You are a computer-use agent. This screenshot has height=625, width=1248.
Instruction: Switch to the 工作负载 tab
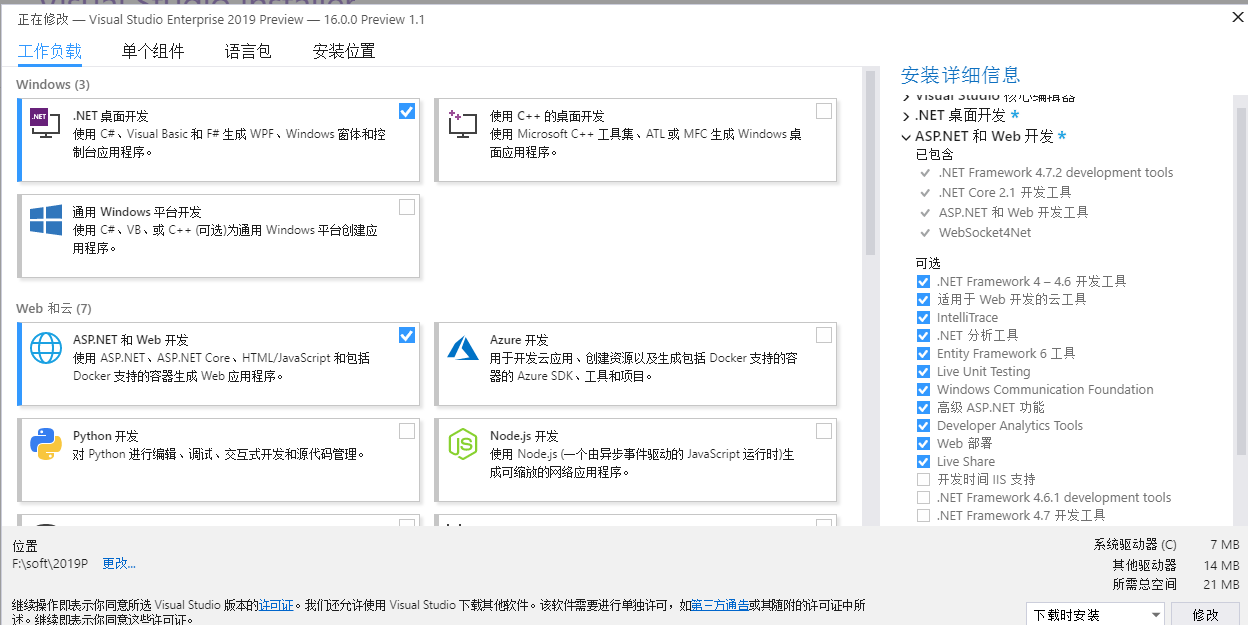[50, 51]
